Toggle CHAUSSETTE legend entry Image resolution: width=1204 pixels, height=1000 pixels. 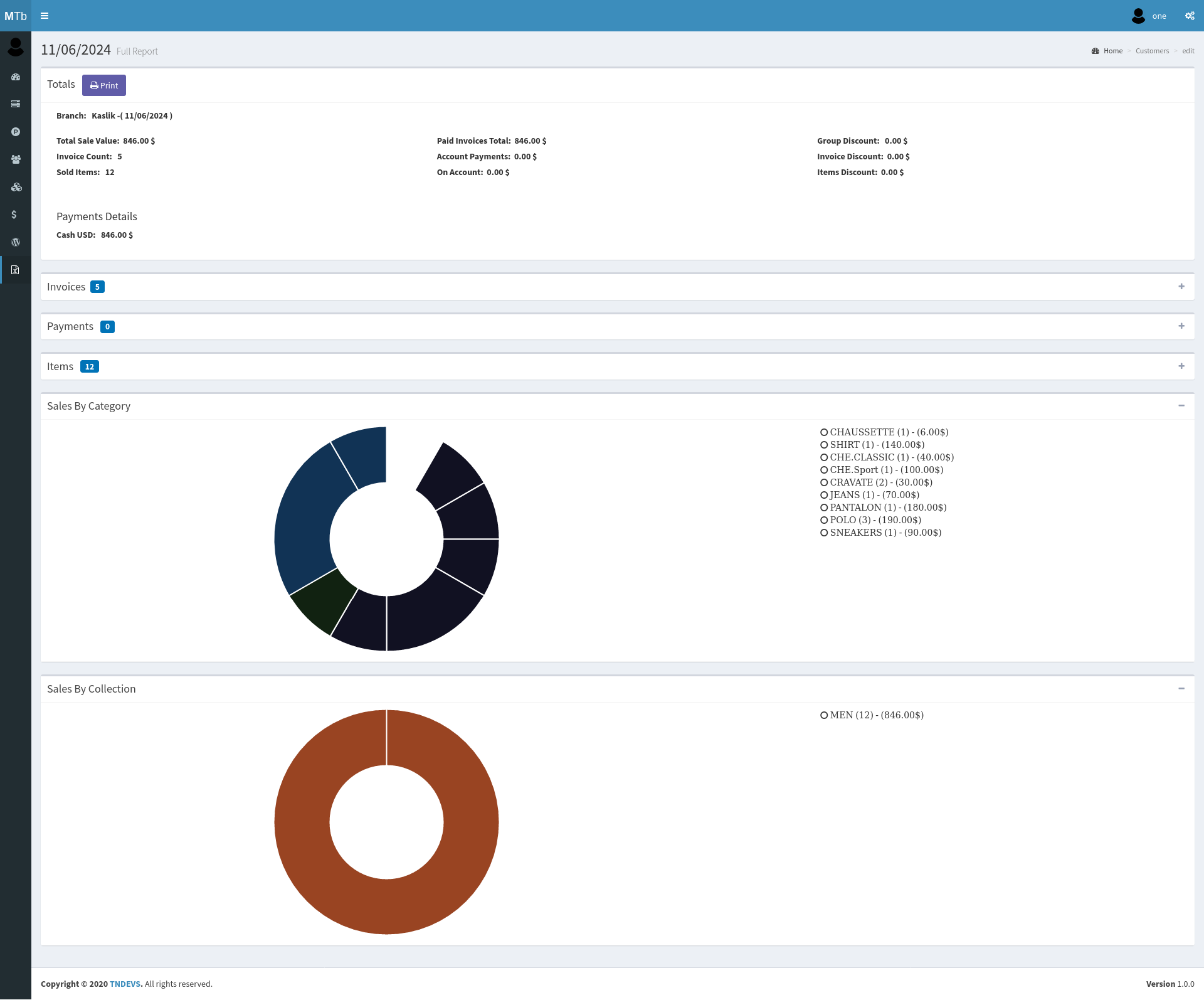(884, 432)
